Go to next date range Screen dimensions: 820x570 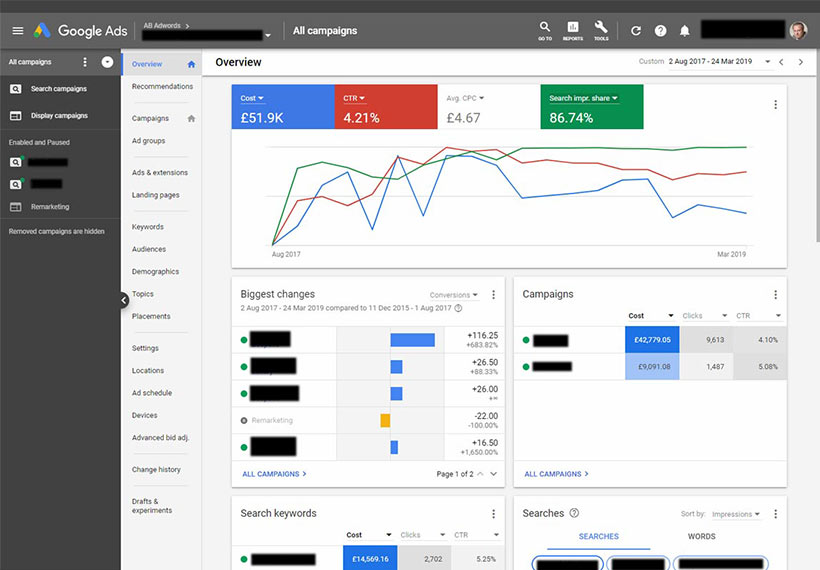[x=801, y=62]
